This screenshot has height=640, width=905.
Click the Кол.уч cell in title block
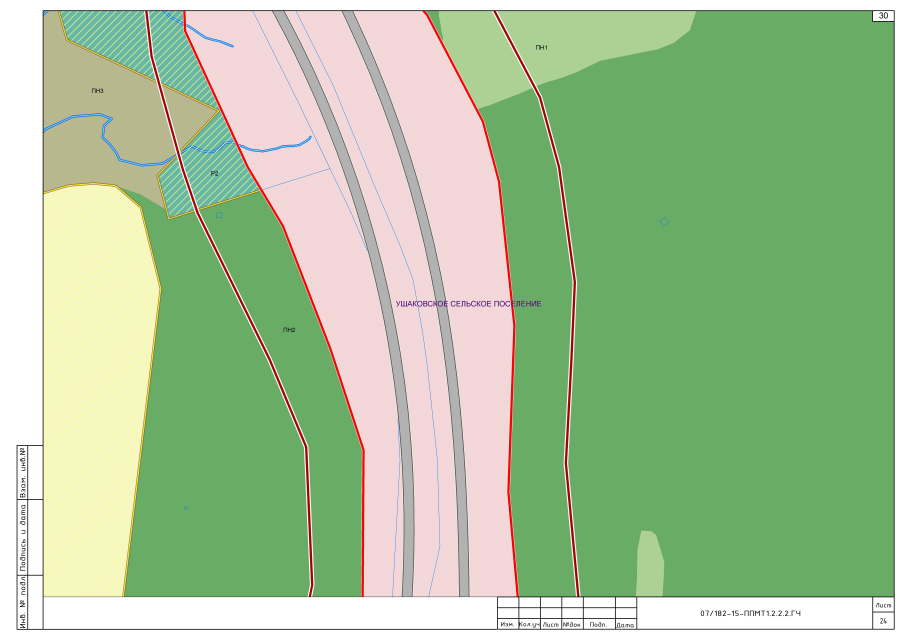[x=529, y=625]
